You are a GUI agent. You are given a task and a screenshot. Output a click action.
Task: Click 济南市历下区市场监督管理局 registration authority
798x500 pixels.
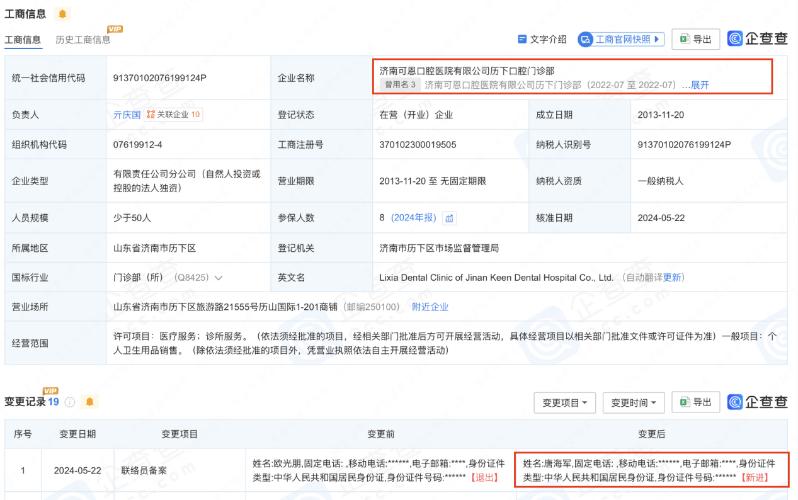[x=439, y=248]
